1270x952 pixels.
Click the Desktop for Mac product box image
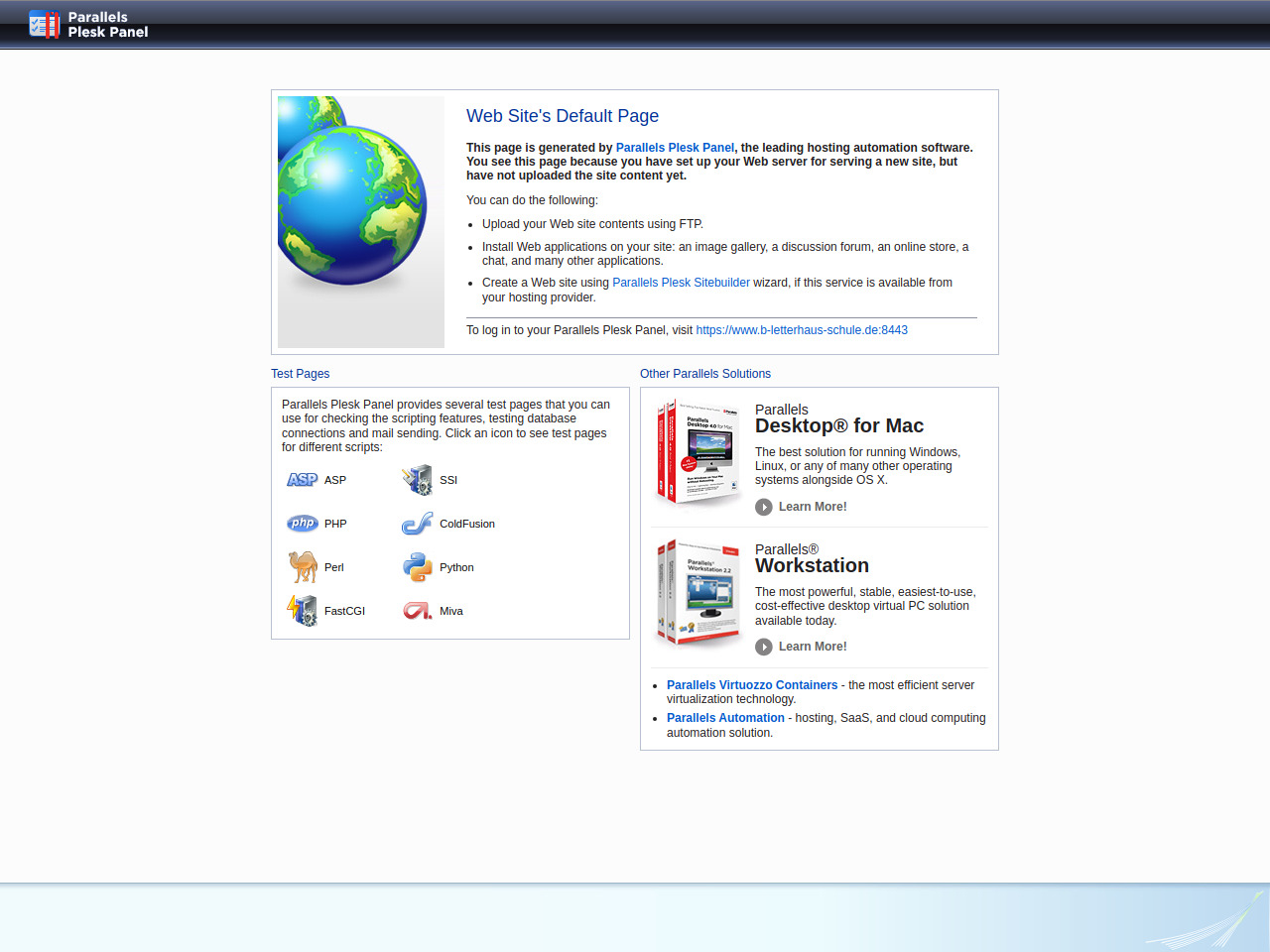coord(698,452)
